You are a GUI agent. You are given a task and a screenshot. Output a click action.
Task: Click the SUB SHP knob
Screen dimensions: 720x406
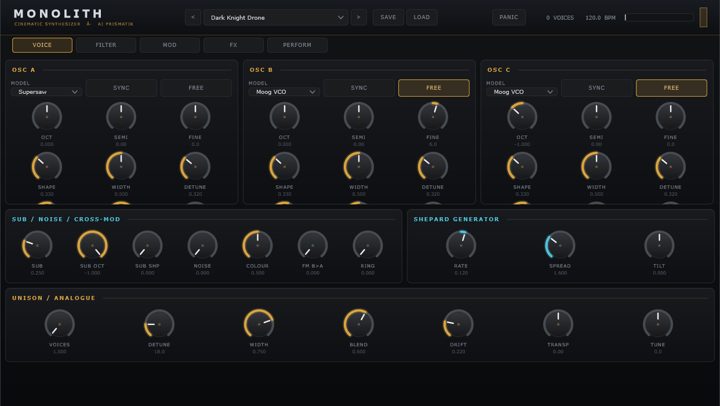(x=147, y=245)
